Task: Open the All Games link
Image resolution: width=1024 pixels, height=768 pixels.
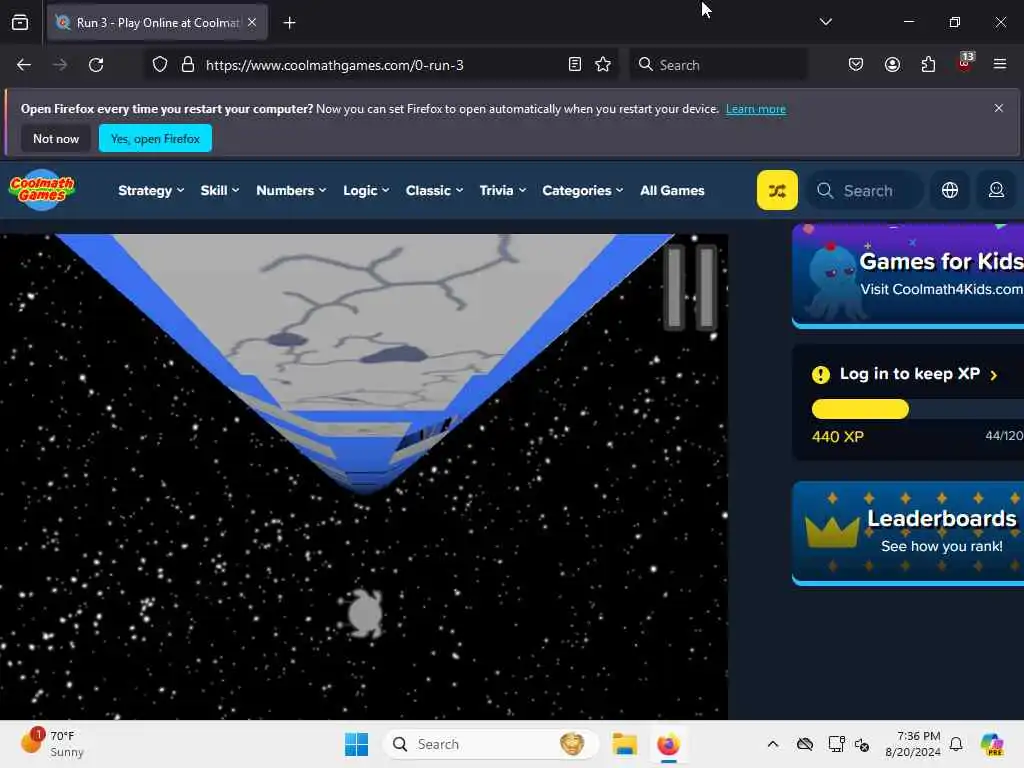Action: click(672, 191)
